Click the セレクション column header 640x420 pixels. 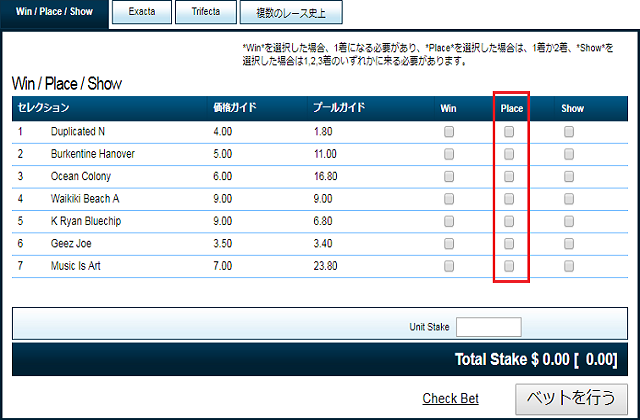[43, 108]
